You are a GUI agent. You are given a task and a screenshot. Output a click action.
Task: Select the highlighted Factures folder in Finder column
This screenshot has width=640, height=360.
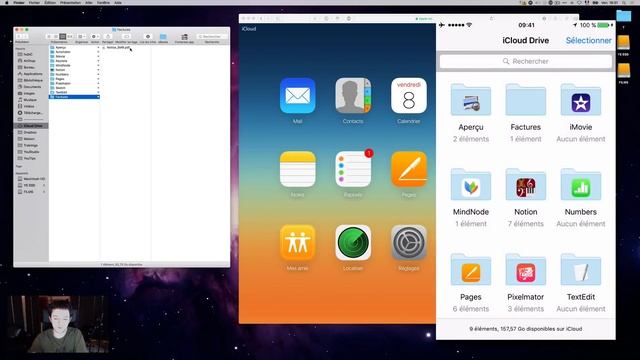[74, 97]
